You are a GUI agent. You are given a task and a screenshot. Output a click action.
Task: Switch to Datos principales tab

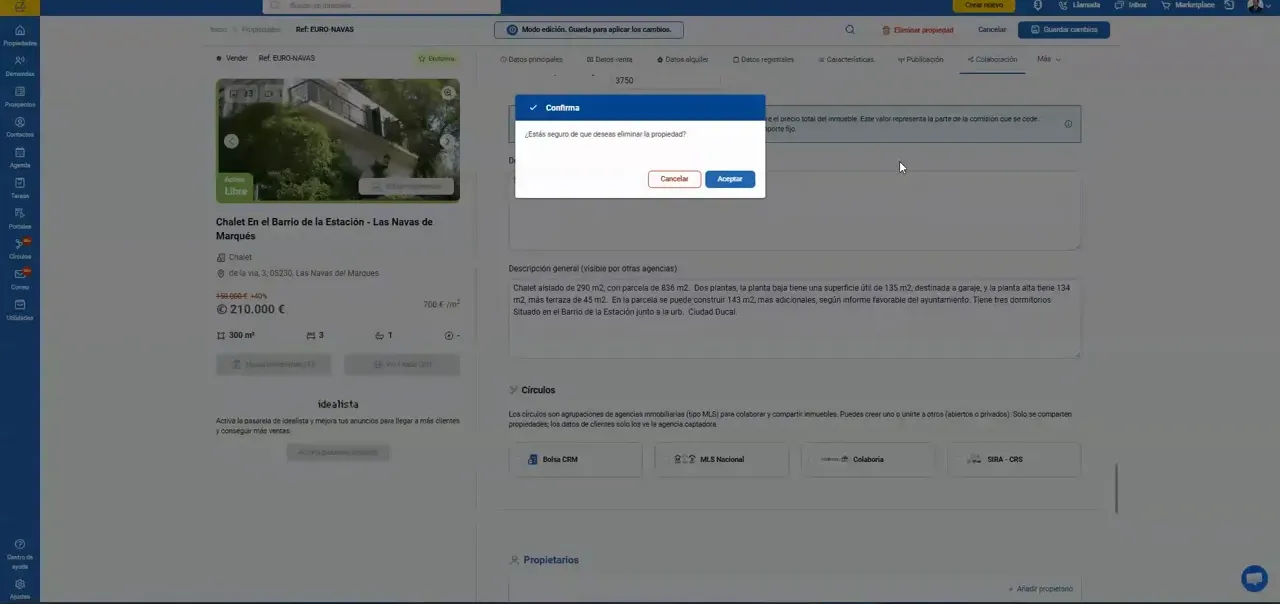point(531,59)
